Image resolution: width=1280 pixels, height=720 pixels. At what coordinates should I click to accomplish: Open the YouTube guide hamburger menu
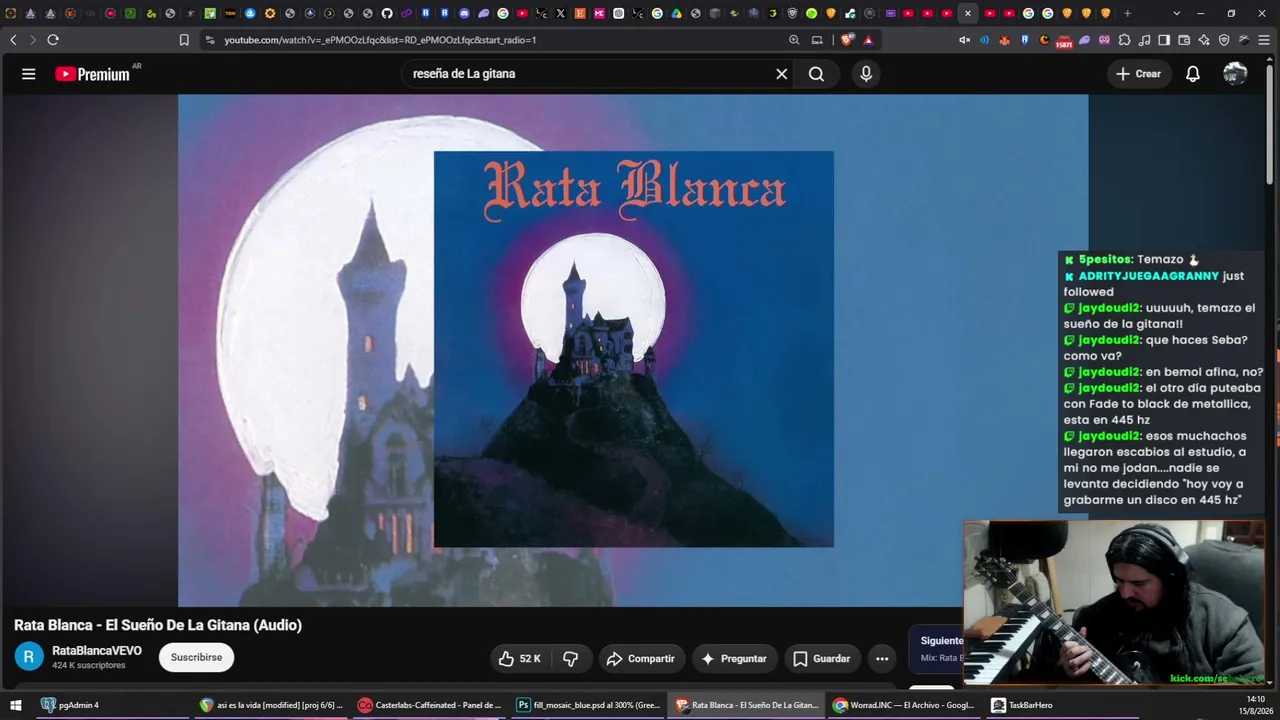(29, 74)
